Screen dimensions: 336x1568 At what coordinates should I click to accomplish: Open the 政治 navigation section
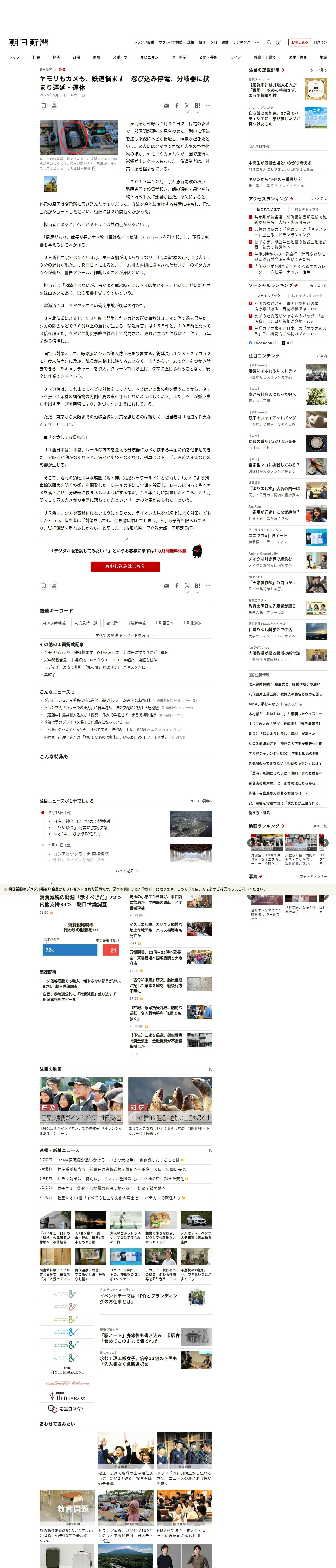(76, 57)
